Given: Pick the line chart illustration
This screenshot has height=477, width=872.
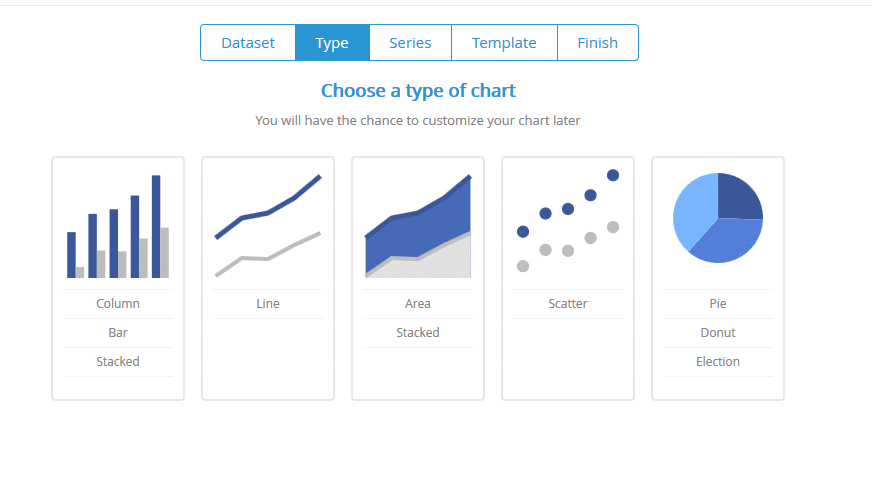Looking at the screenshot, I should (x=268, y=226).
